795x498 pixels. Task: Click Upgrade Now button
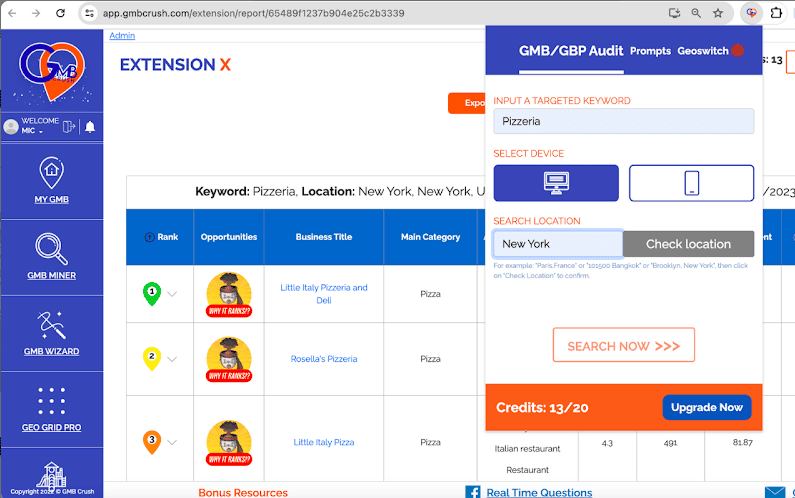tap(707, 407)
